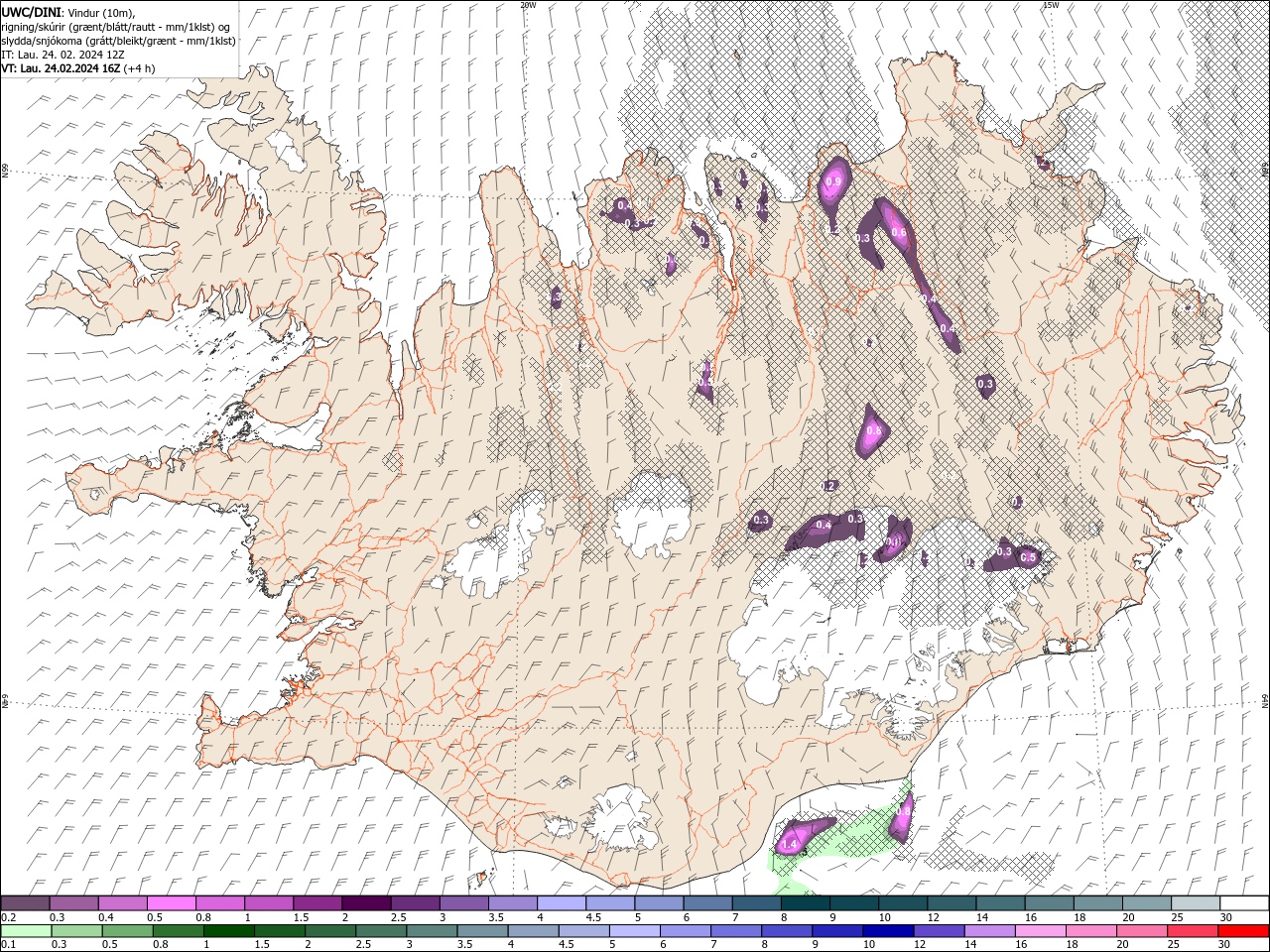
Task: Click the '30' label in the snow legend row
Action: (x=1226, y=917)
